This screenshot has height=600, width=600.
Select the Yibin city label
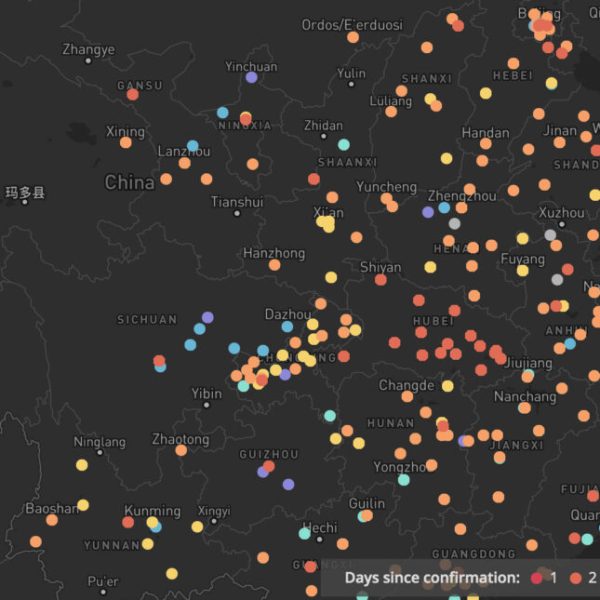207,394
